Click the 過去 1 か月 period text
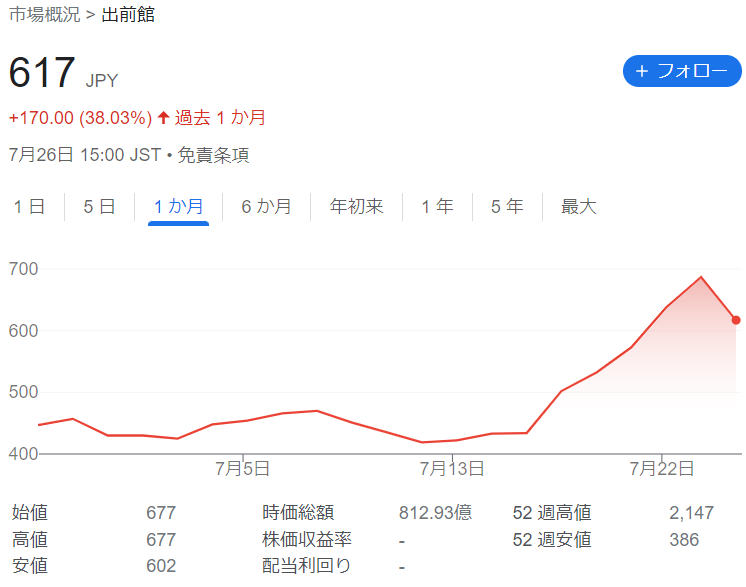 click(220, 117)
